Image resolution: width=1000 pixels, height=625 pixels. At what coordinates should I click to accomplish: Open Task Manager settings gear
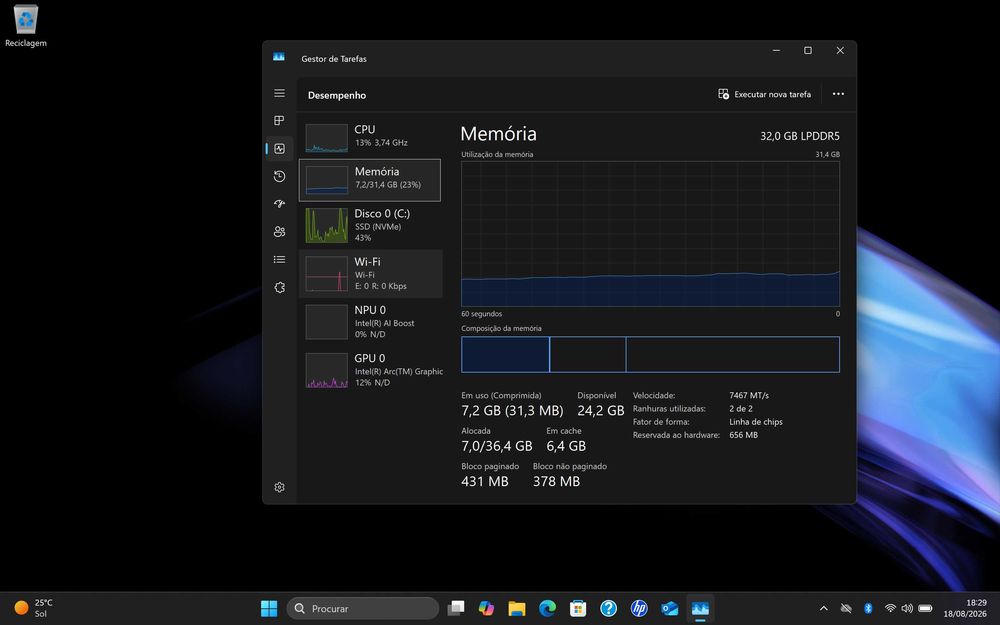[x=279, y=487]
